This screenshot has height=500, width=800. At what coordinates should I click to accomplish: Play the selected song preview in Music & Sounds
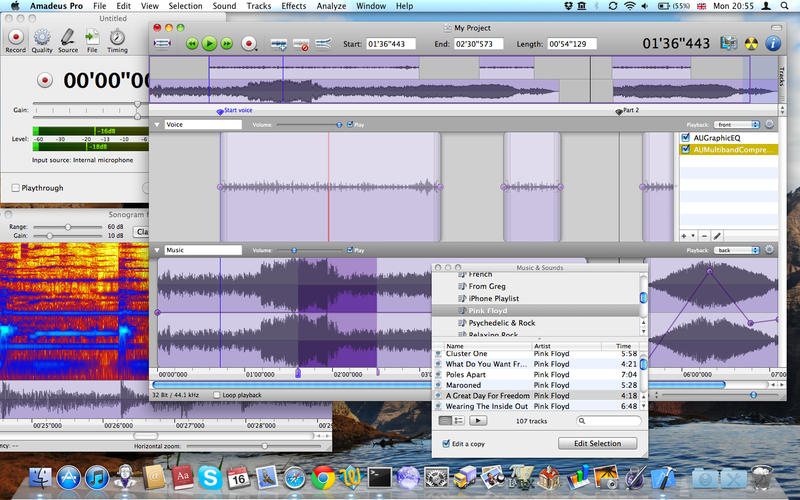[x=478, y=421]
